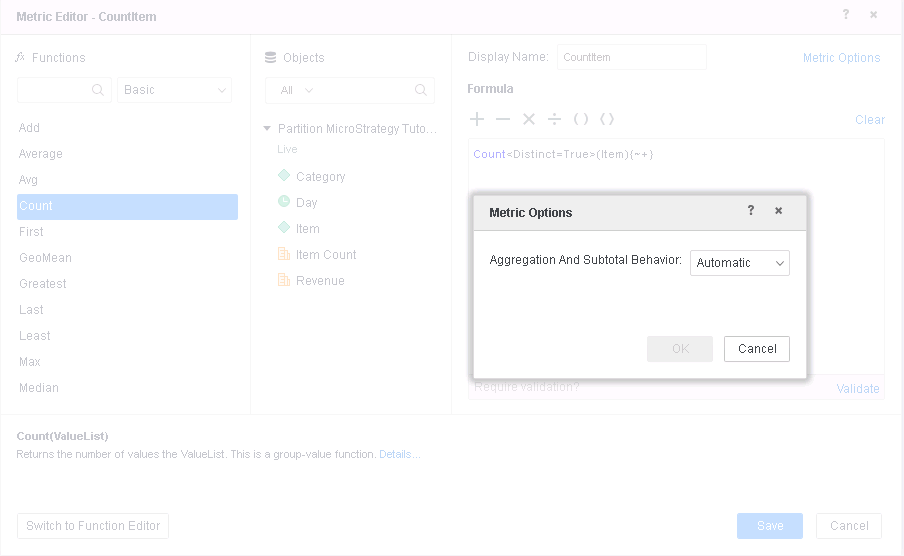
Task: Click the search icon in Objects panel
Action: (x=421, y=90)
